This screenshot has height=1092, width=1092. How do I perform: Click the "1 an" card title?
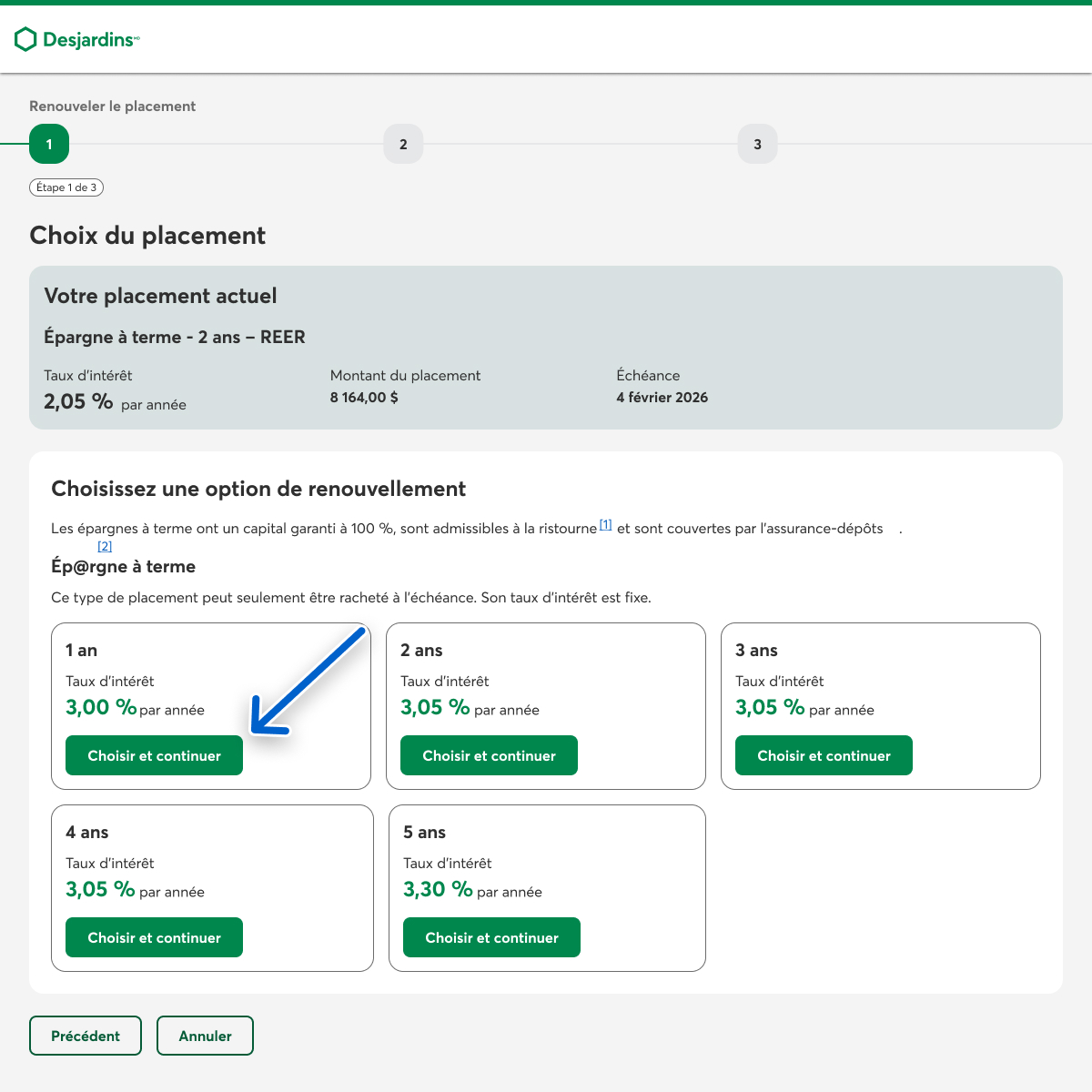pyautogui.click(x=81, y=651)
